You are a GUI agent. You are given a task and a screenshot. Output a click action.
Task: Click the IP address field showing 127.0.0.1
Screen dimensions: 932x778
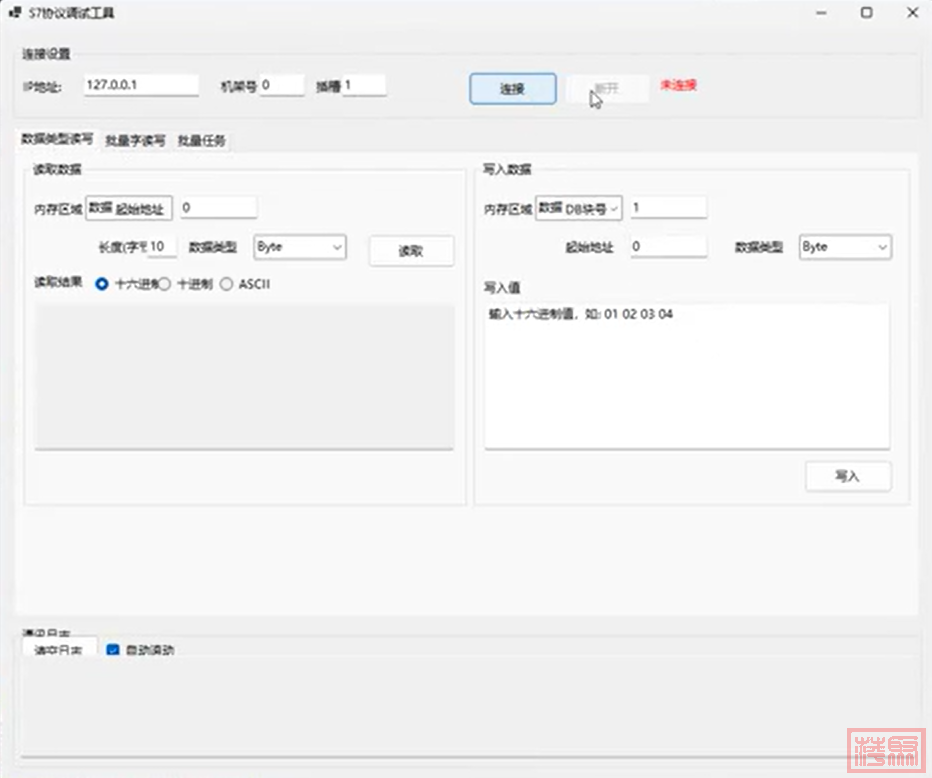(140, 86)
